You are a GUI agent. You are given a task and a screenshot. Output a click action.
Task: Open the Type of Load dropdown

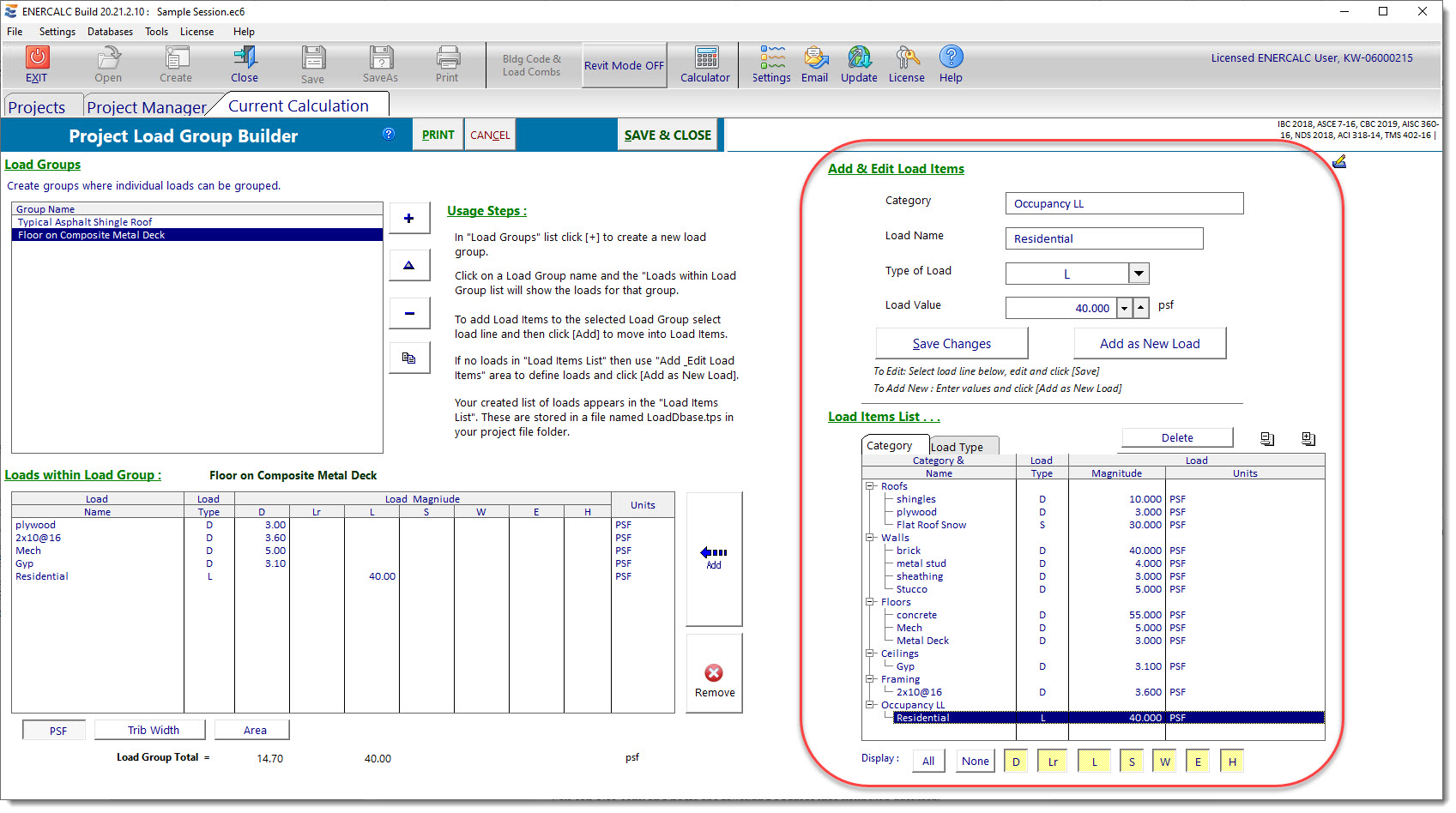click(x=1139, y=273)
